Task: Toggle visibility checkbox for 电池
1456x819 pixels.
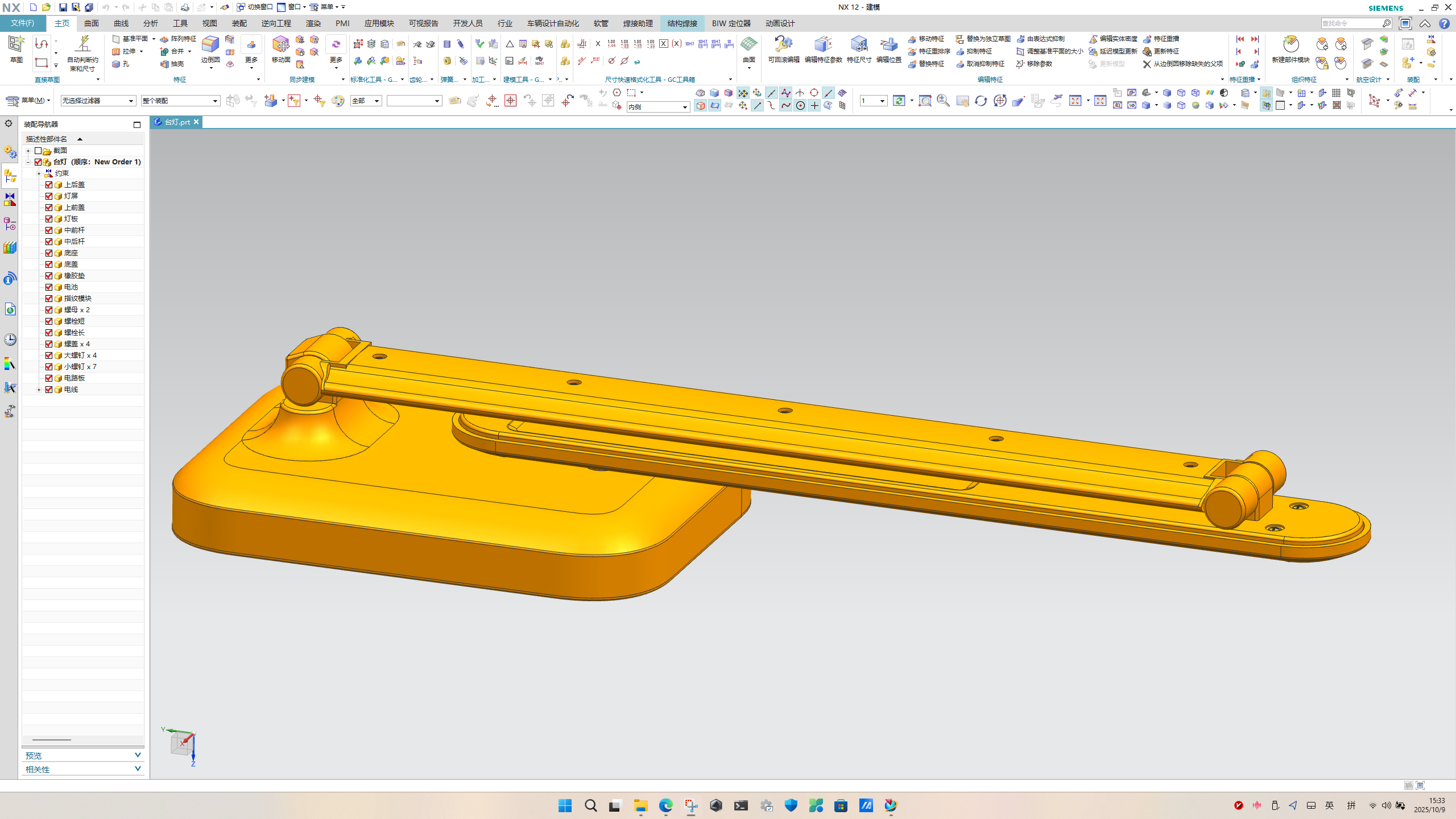Action: click(x=49, y=287)
